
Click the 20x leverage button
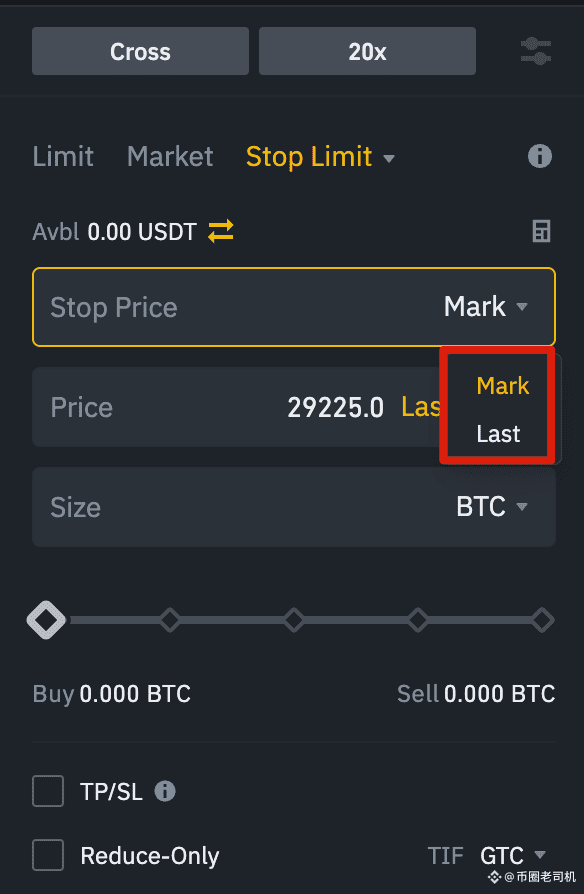coord(367,51)
